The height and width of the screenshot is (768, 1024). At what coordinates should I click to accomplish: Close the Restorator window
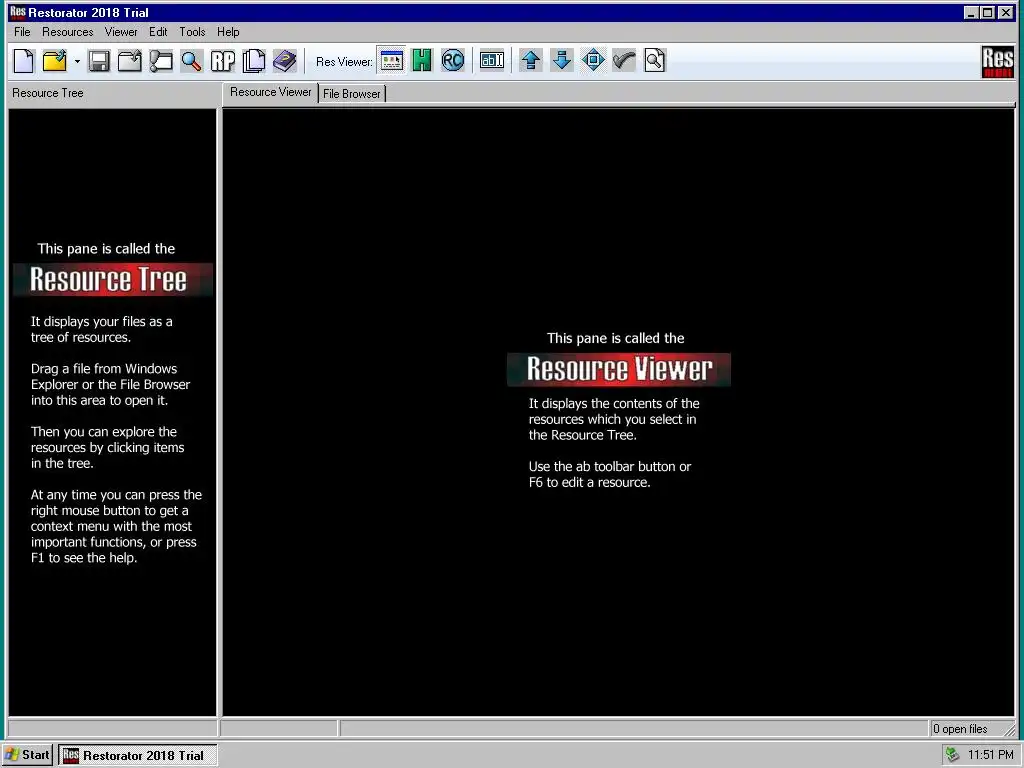[1006, 12]
